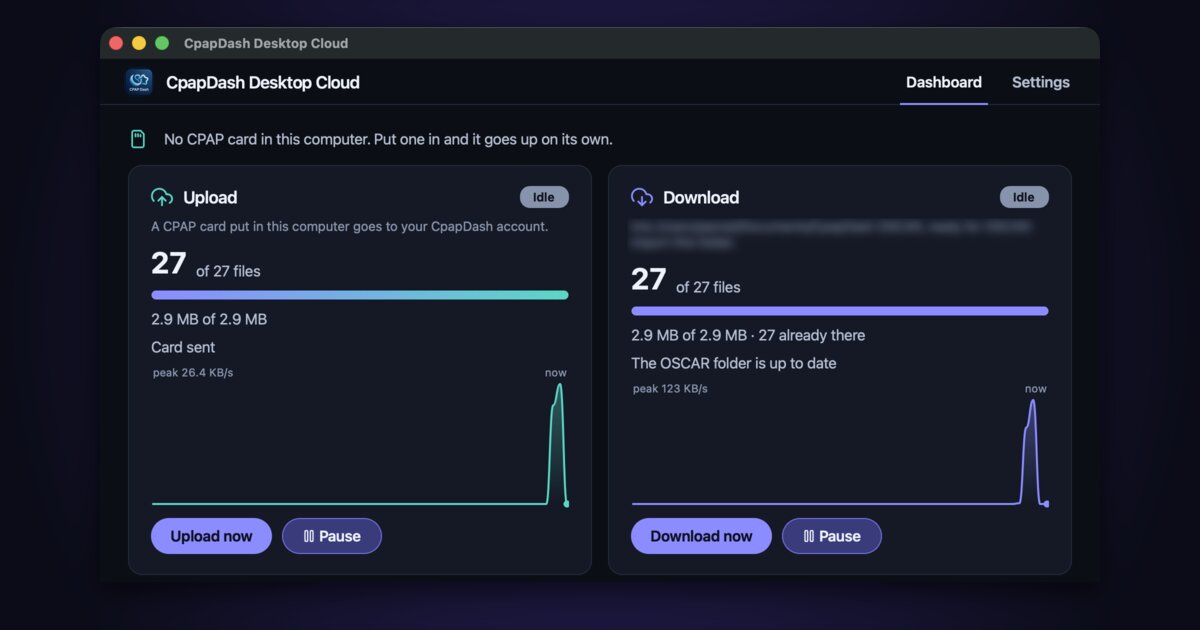Click the Download cloud icon

[642, 197]
